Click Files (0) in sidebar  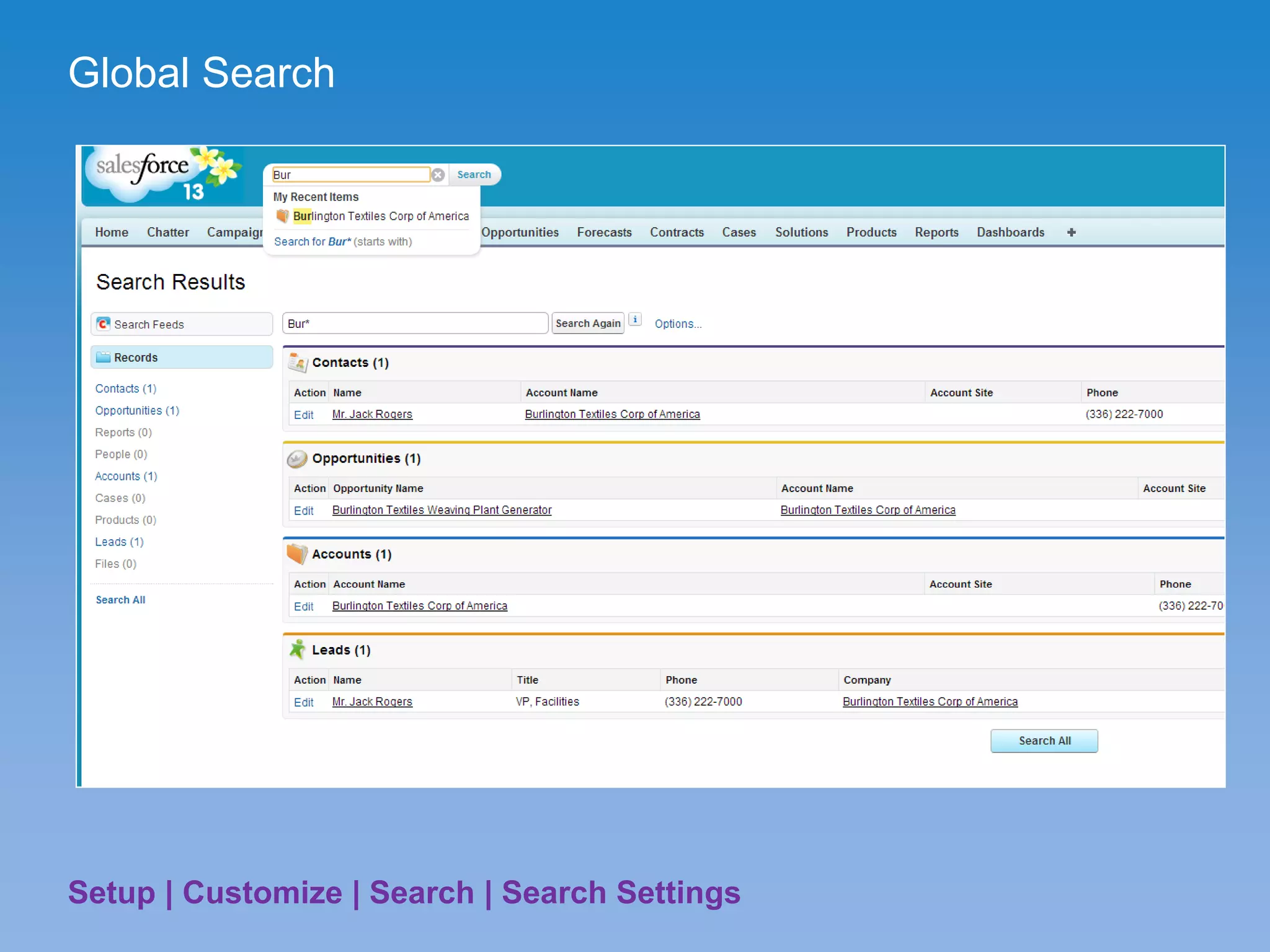pos(115,564)
